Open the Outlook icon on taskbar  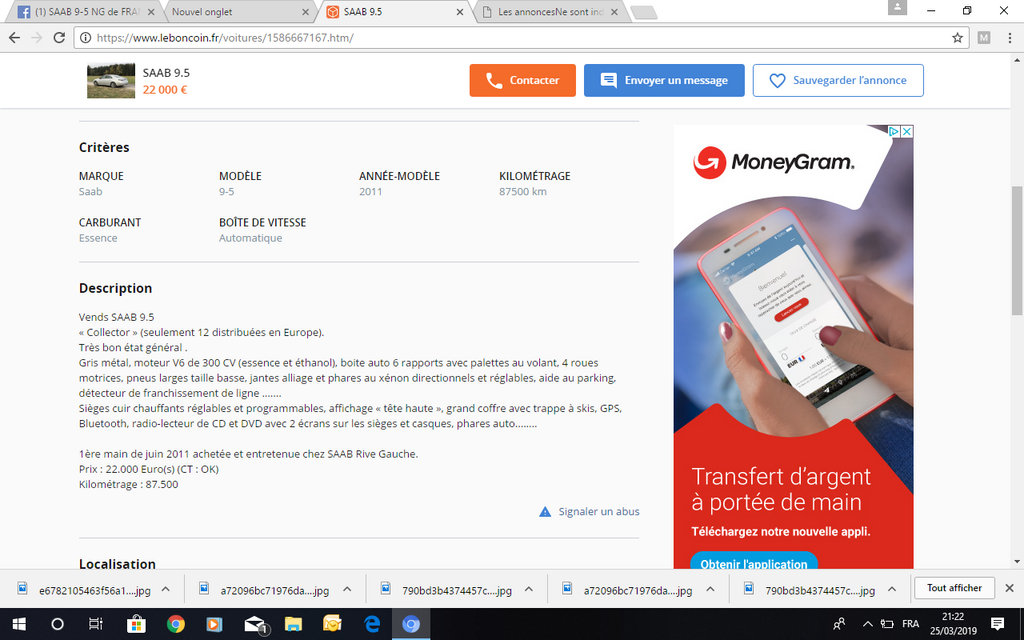tap(332, 624)
